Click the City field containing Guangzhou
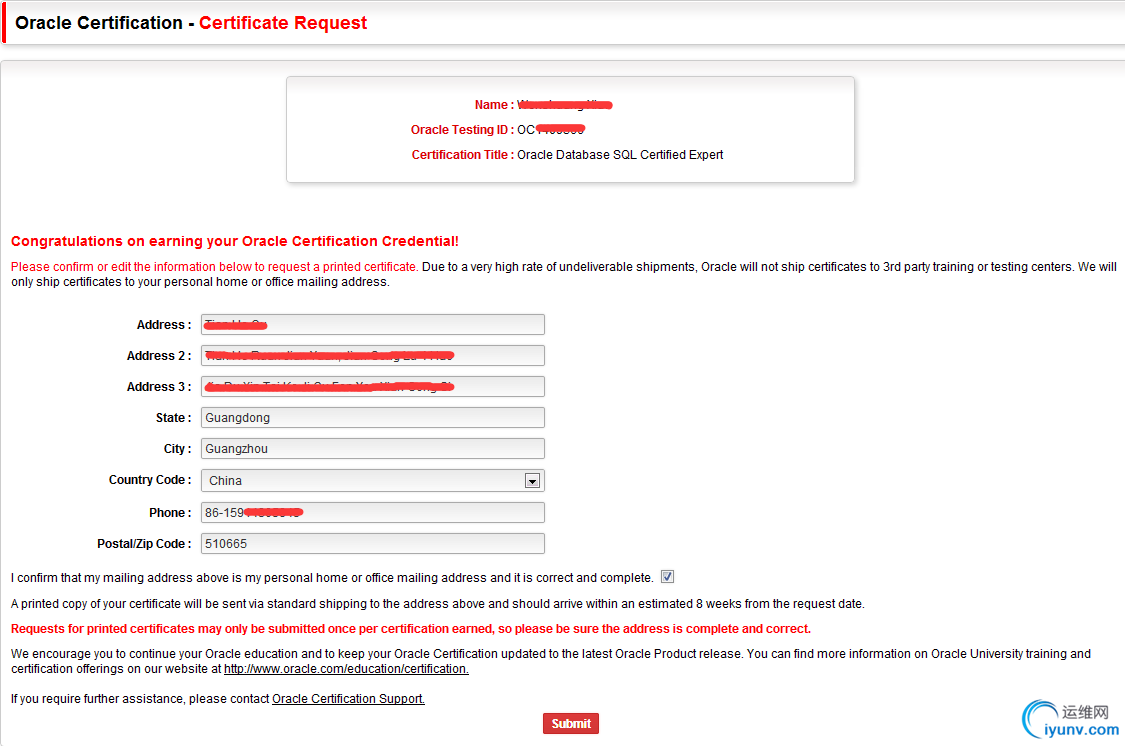 click(372, 448)
